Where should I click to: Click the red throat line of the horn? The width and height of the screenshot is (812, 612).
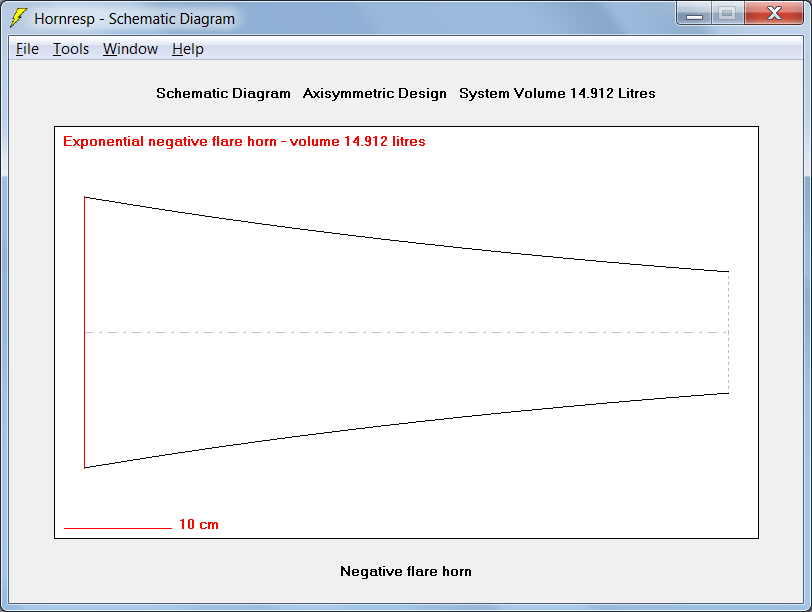click(84, 332)
